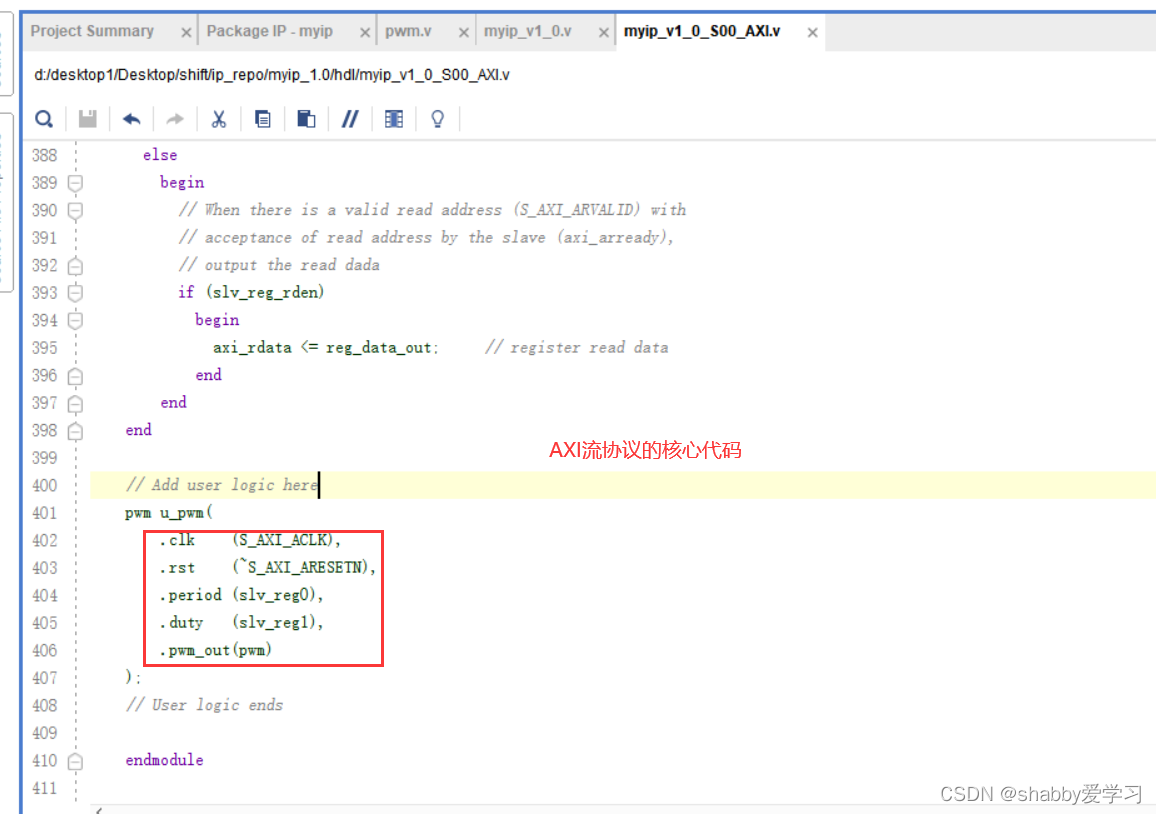Viewport: 1156px width, 814px height.
Task: Close the Package IP - myip tab
Action: (x=365, y=32)
